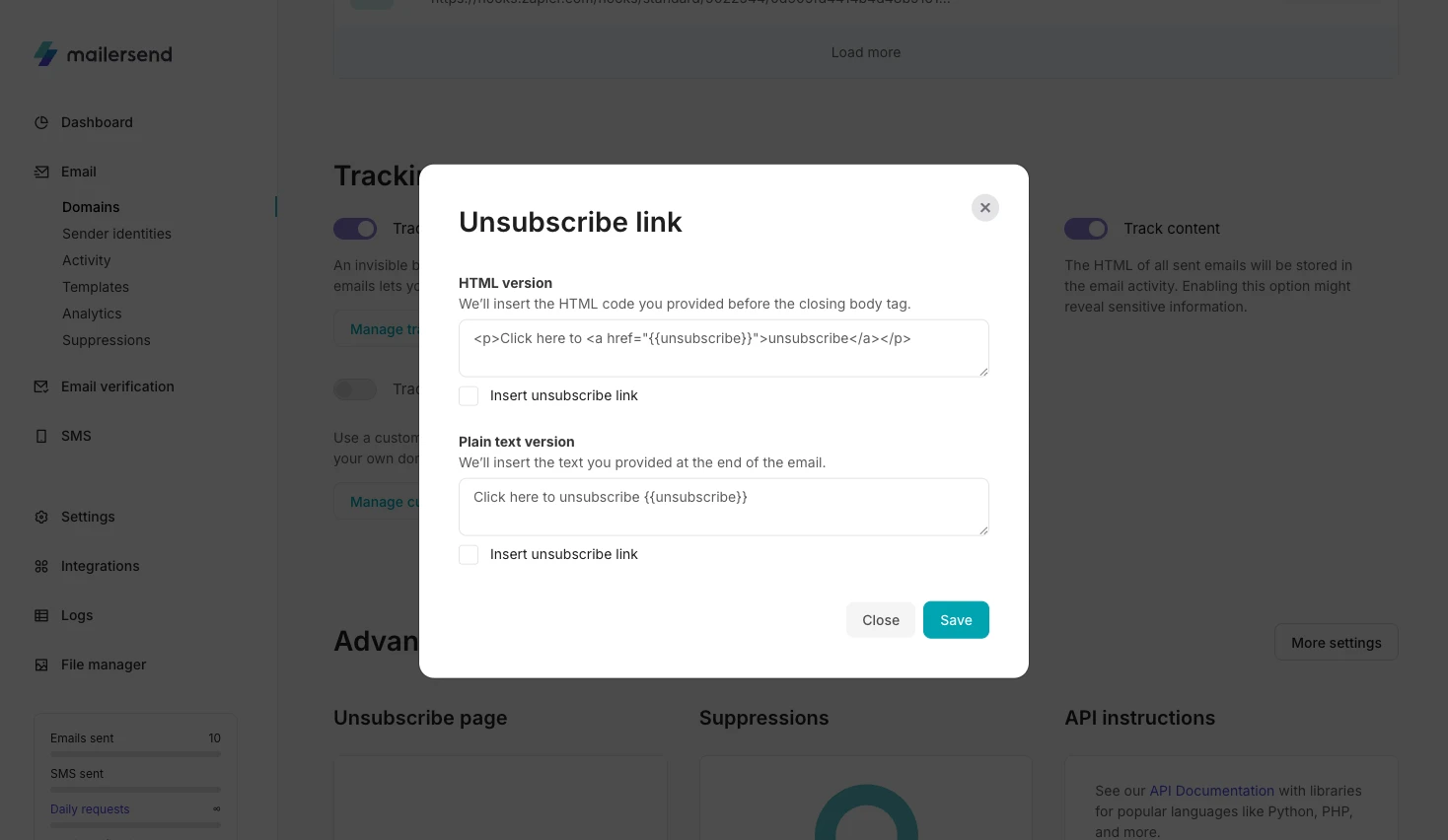Image resolution: width=1448 pixels, height=840 pixels.
Task: Toggle the Track content switch
Action: click(x=1085, y=229)
